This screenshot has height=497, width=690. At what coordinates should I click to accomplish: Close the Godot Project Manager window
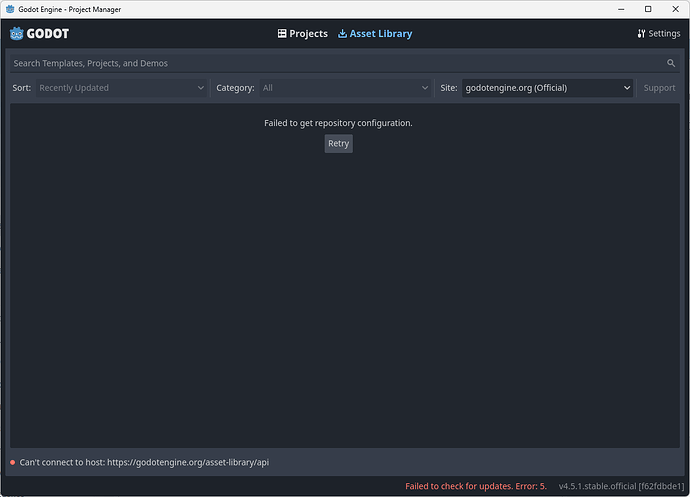pos(675,9)
